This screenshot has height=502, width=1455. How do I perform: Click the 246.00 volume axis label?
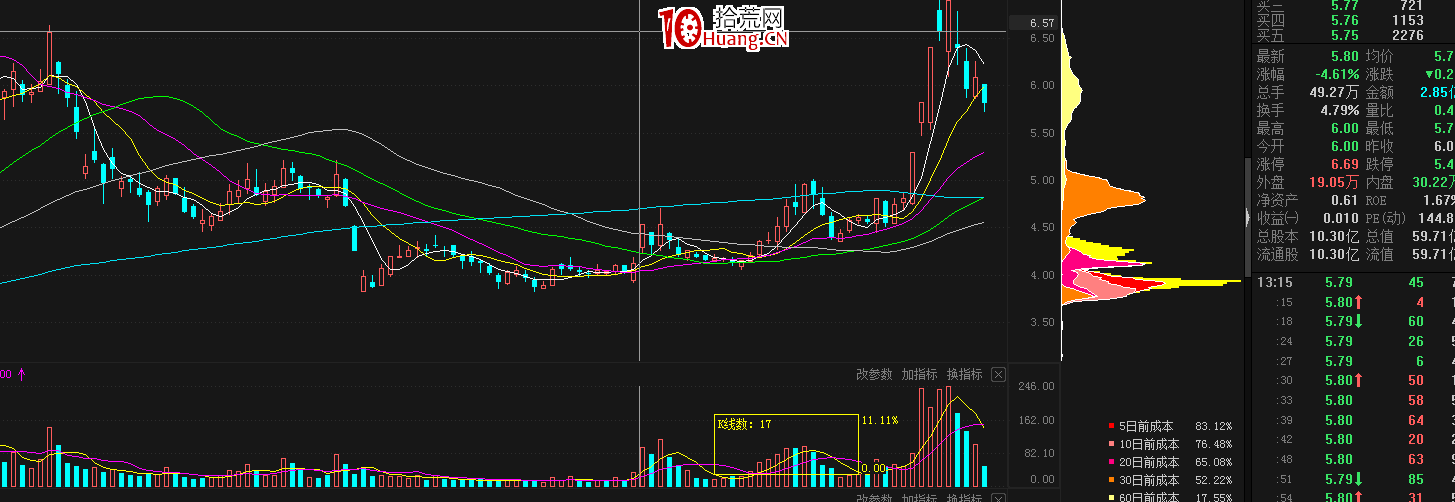coord(1035,386)
